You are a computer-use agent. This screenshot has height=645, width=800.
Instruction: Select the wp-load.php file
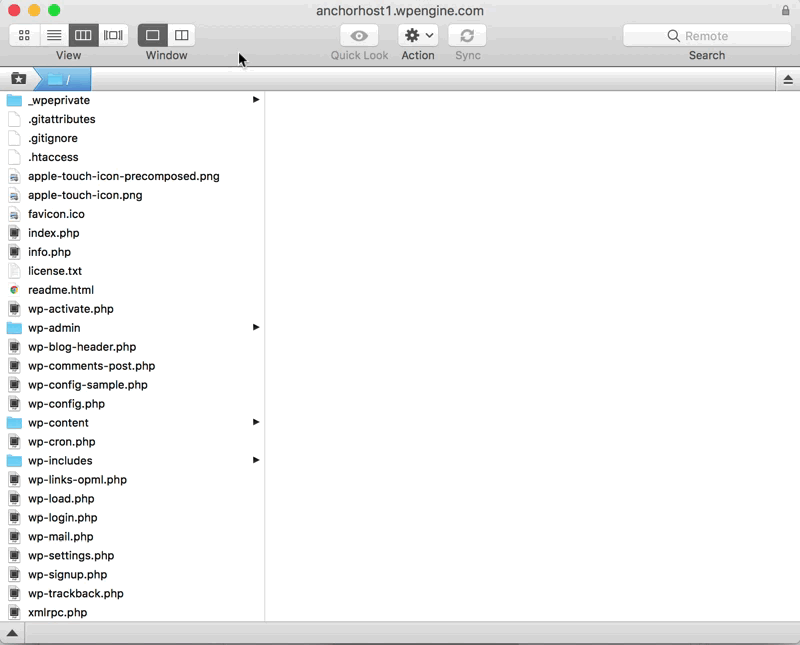pyautogui.click(x=132, y=499)
